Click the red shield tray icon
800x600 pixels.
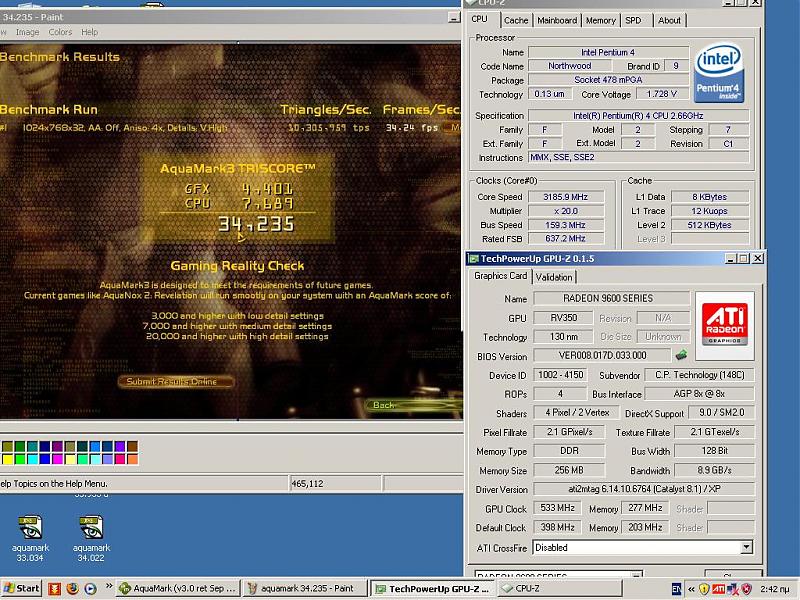tap(746, 589)
